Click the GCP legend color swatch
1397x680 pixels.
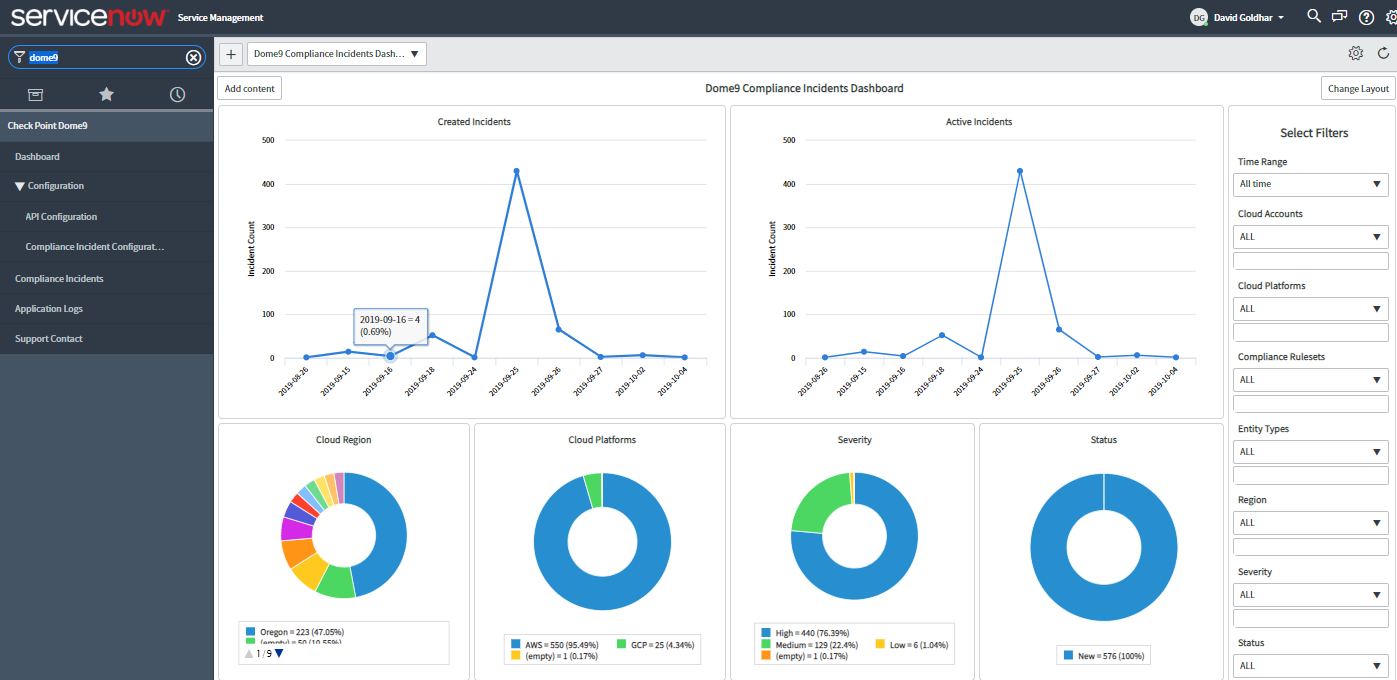click(x=621, y=645)
